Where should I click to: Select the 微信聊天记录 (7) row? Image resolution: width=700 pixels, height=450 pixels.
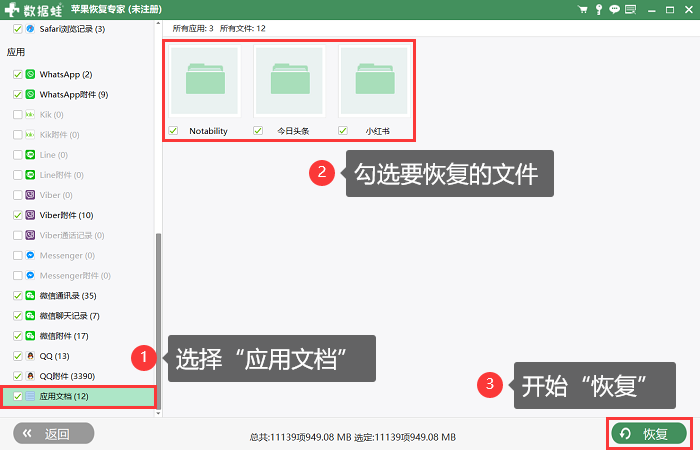pos(77,316)
